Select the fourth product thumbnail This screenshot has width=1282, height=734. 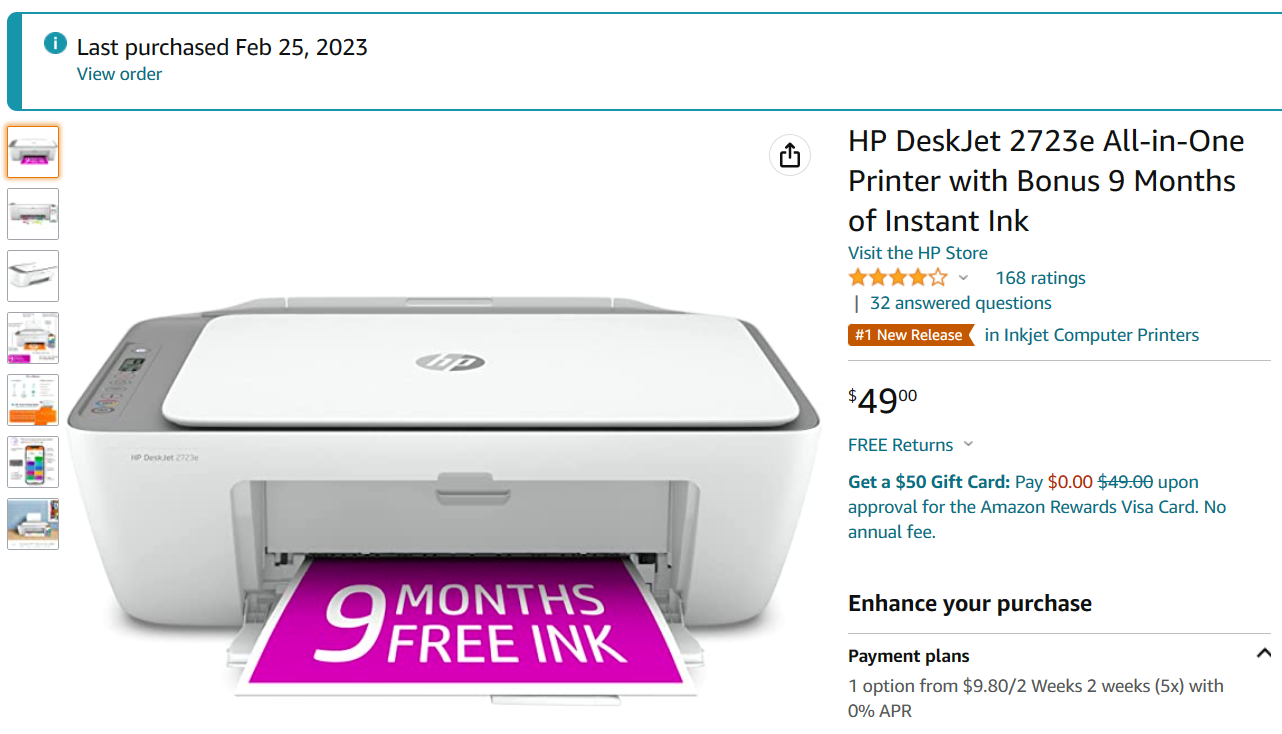(x=33, y=338)
